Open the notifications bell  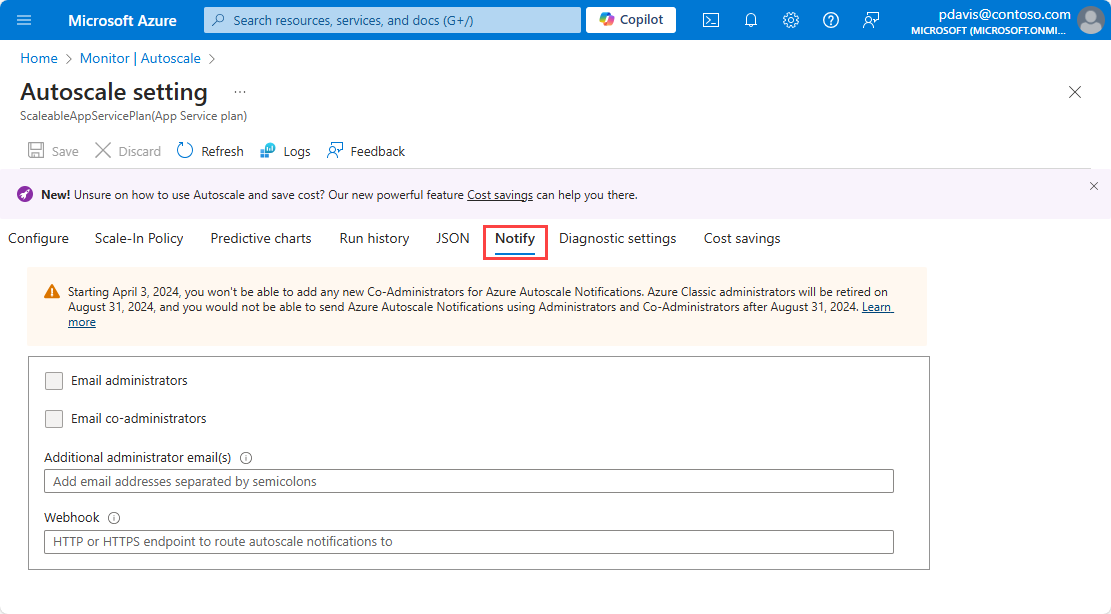click(x=750, y=20)
